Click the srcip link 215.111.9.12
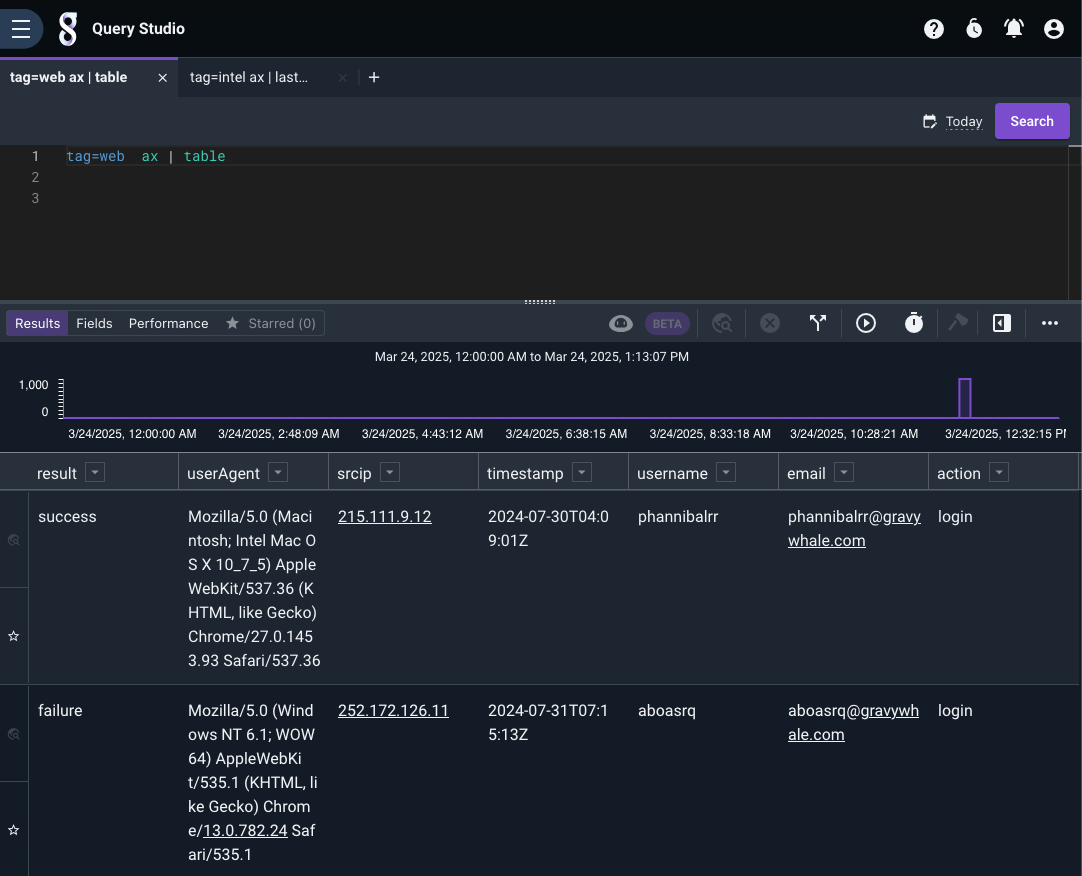The image size is (1082, 876). pos(384,516)
